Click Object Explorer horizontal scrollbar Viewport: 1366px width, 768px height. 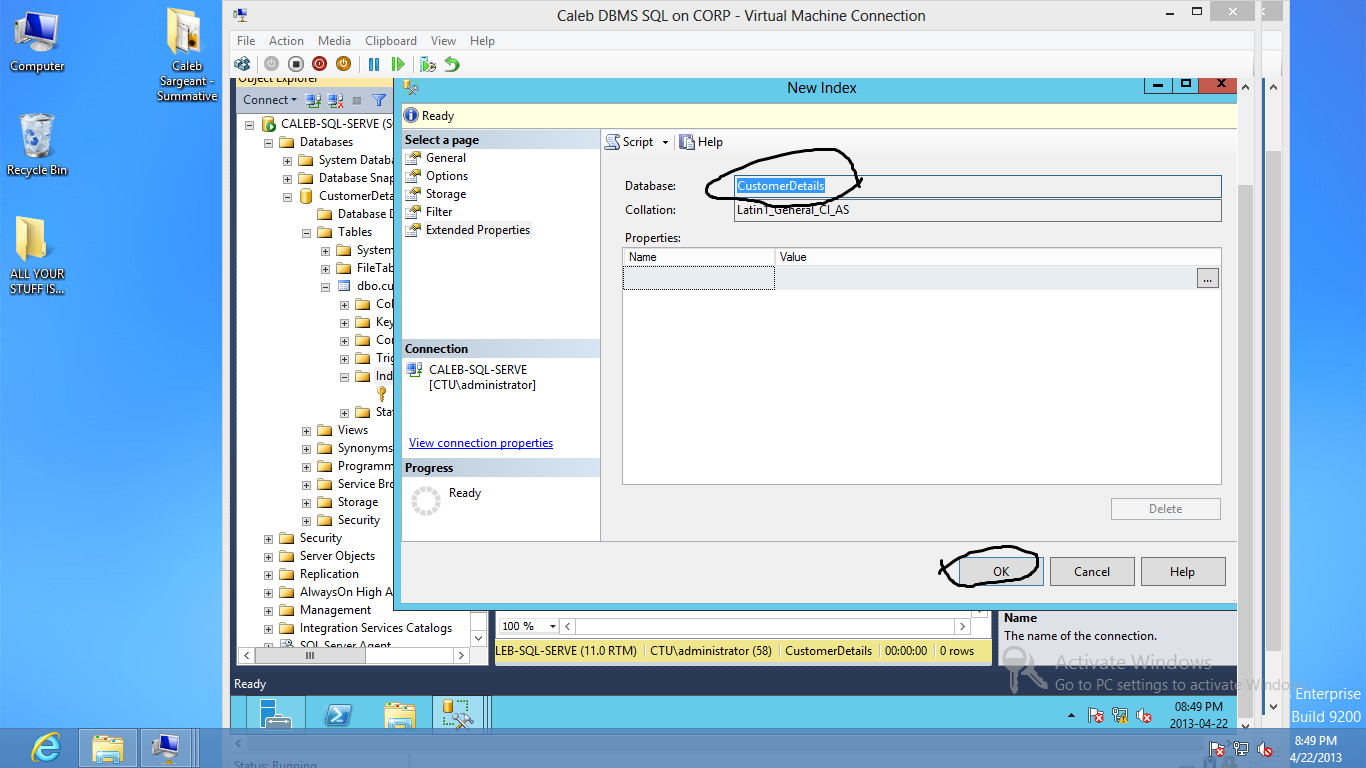[x=353, y=656]
